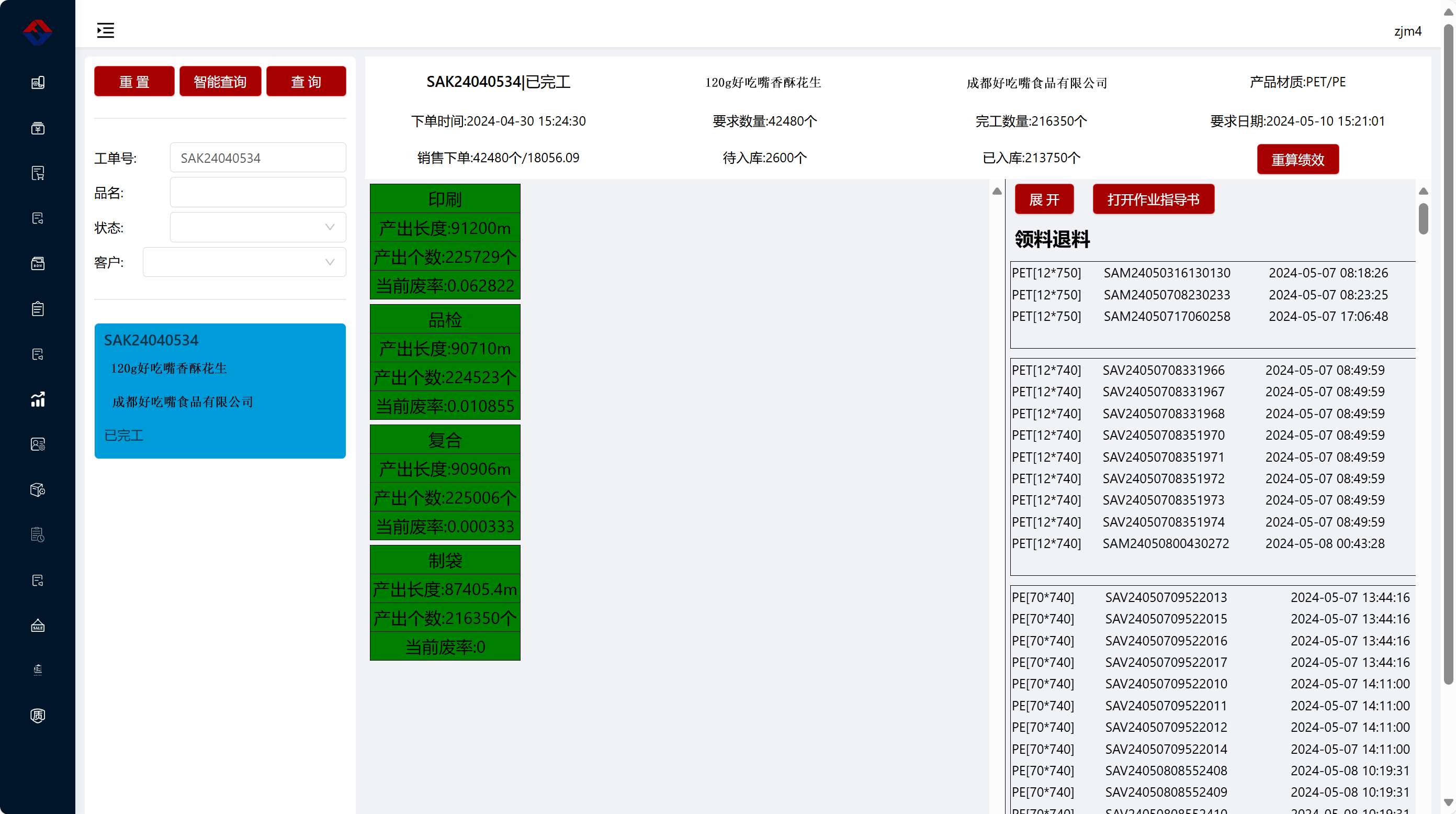
Task: Click row SAV24050708331966
Action: pos(1213,370)
